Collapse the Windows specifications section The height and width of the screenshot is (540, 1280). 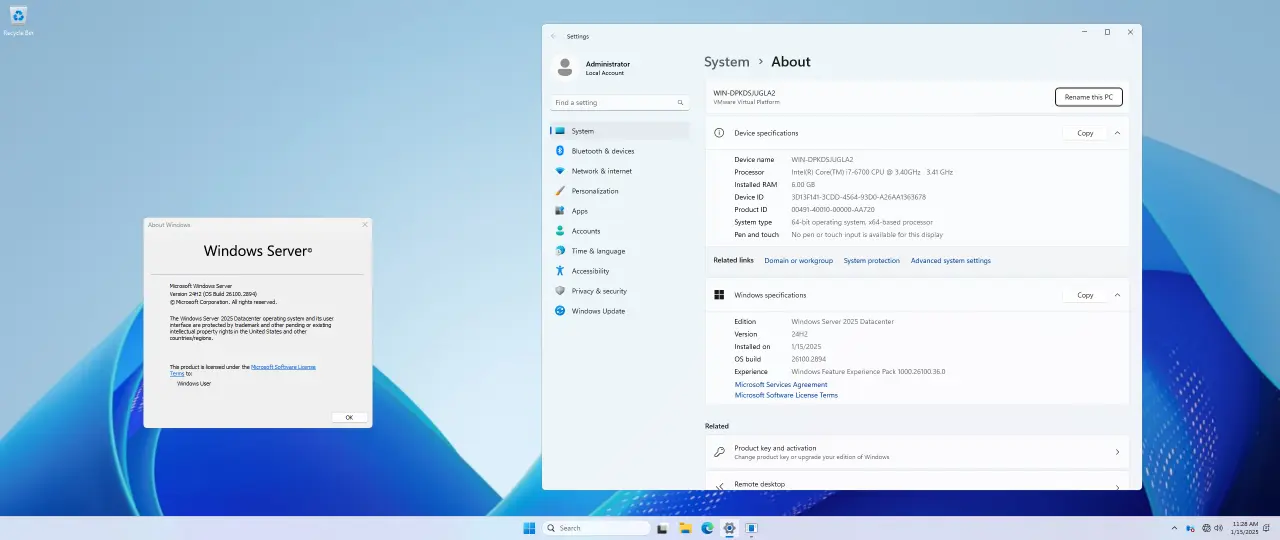coord(1117,295)
